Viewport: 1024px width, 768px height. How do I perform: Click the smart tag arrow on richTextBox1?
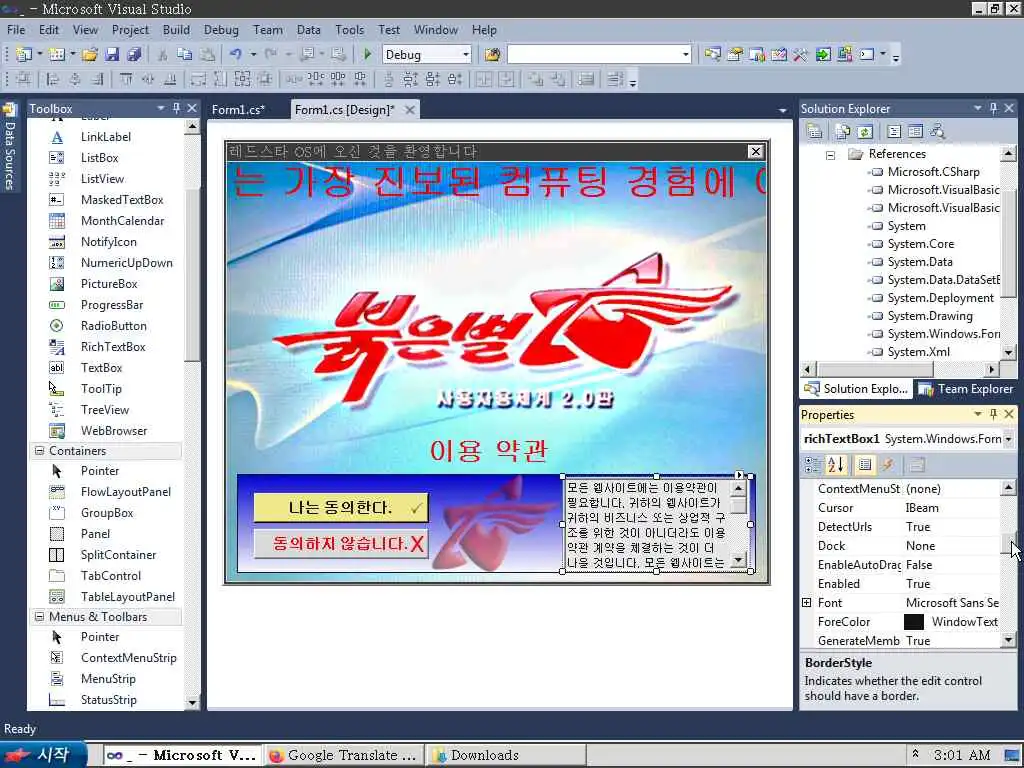click(739, 475)
